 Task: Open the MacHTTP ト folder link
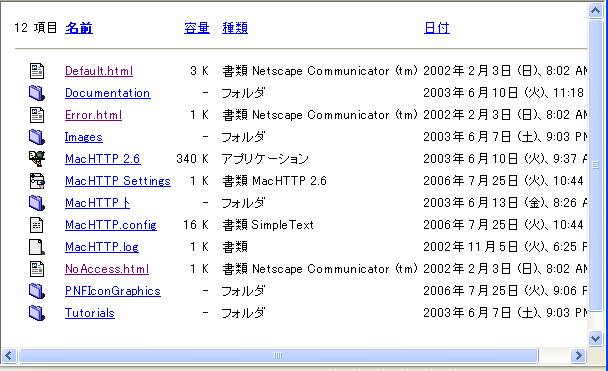point(97,203)
